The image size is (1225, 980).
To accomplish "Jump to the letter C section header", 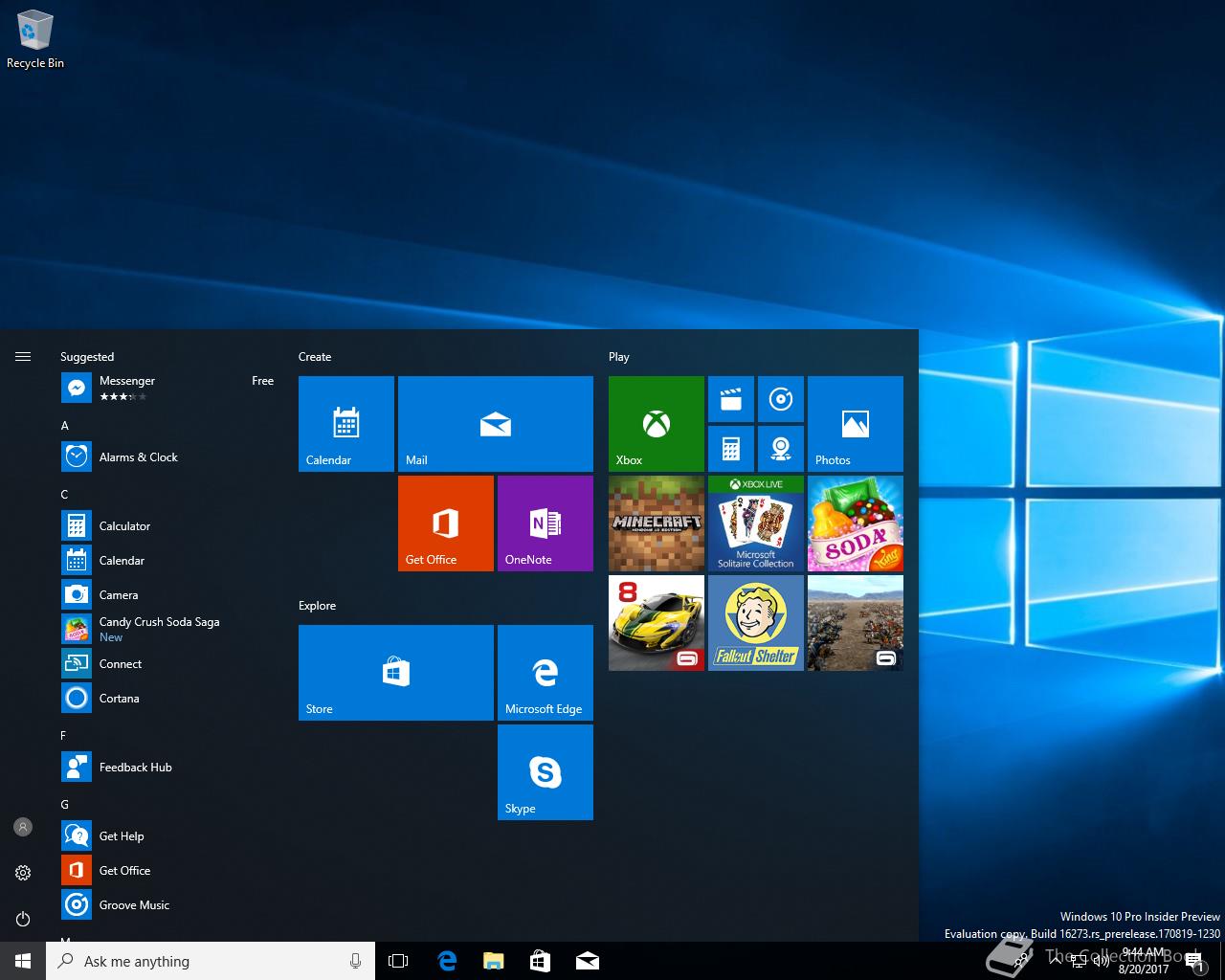I will click(x=65, y=495).
